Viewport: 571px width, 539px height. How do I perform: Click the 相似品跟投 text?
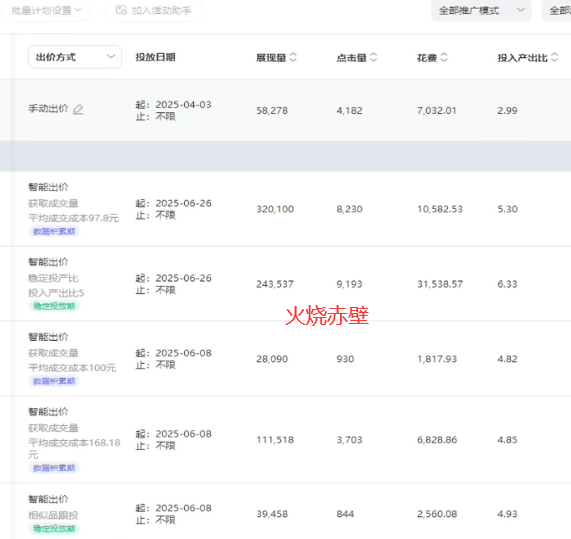(x=53, y=515)
